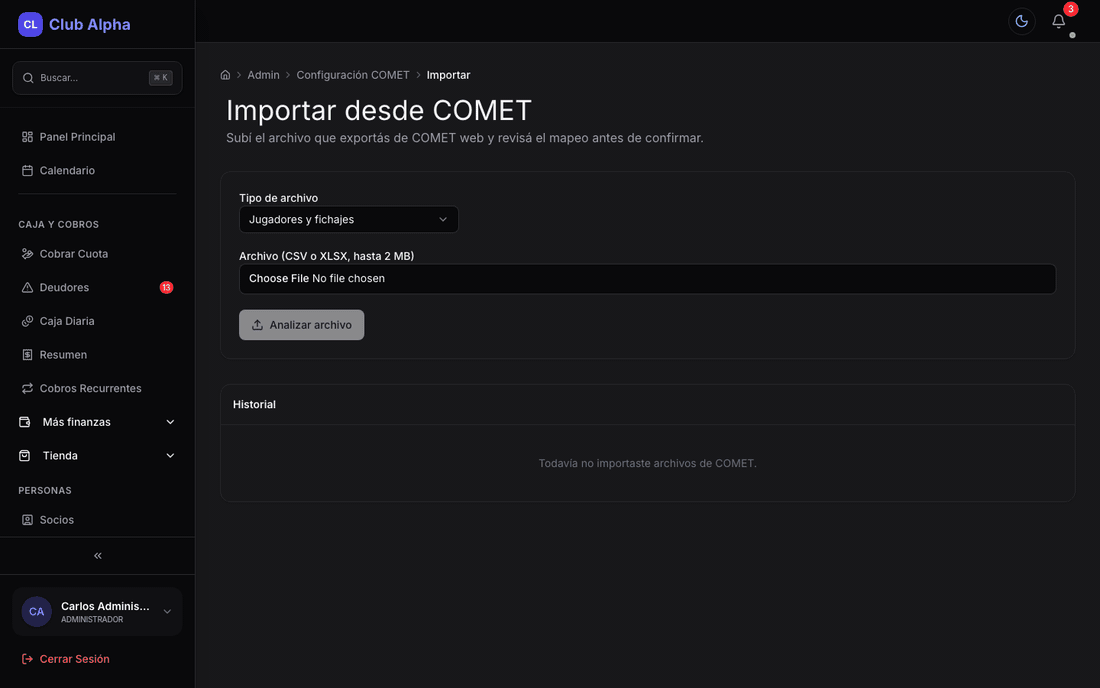
Task: Click the Analizar archivo button
Action: point(302,325)
